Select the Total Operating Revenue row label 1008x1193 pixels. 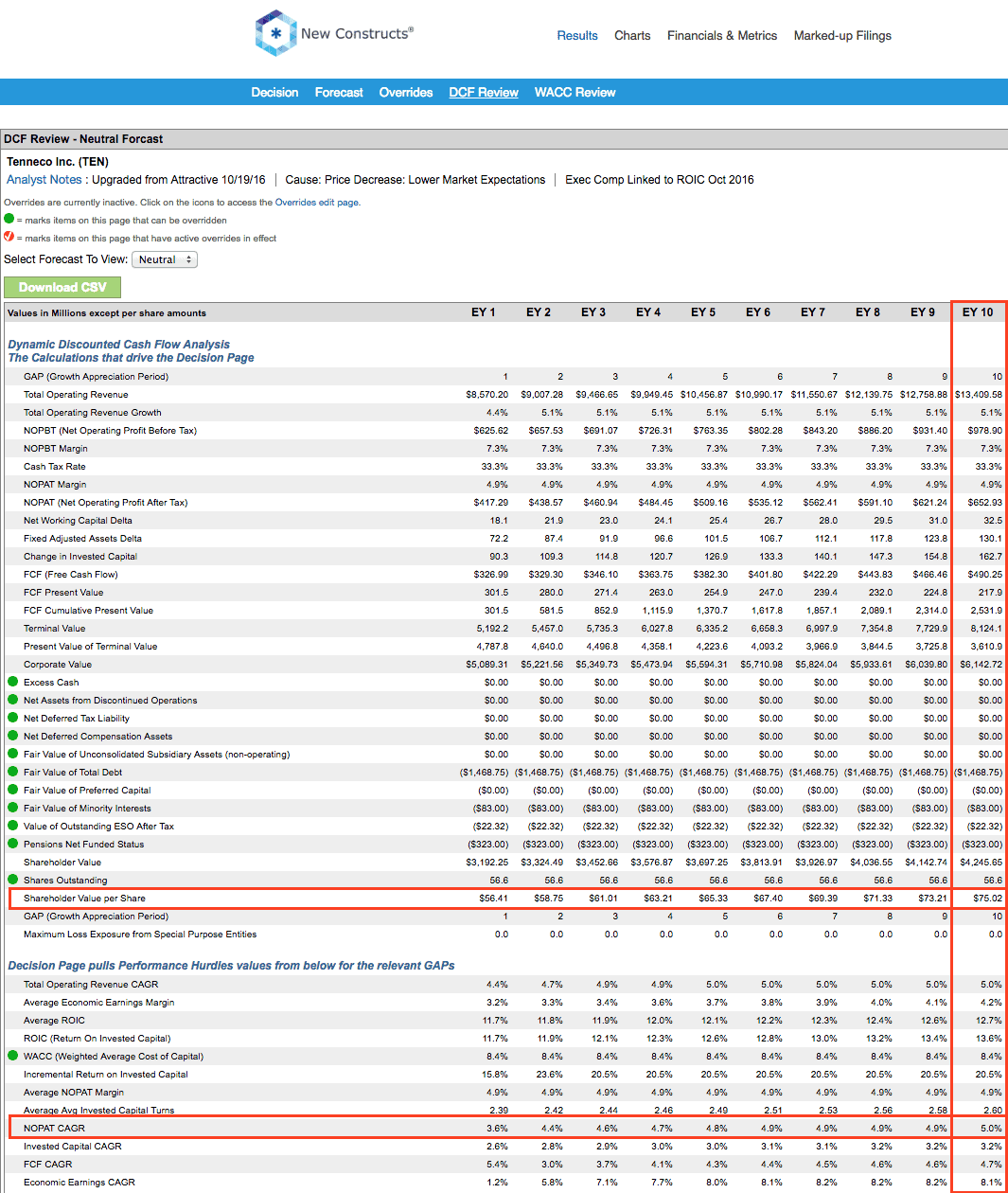pos(76,395)
